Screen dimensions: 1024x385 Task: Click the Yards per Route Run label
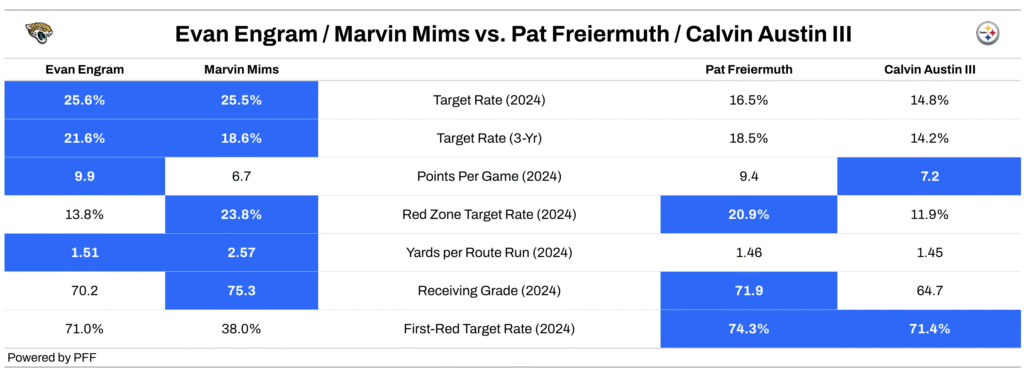click(488, 253)
